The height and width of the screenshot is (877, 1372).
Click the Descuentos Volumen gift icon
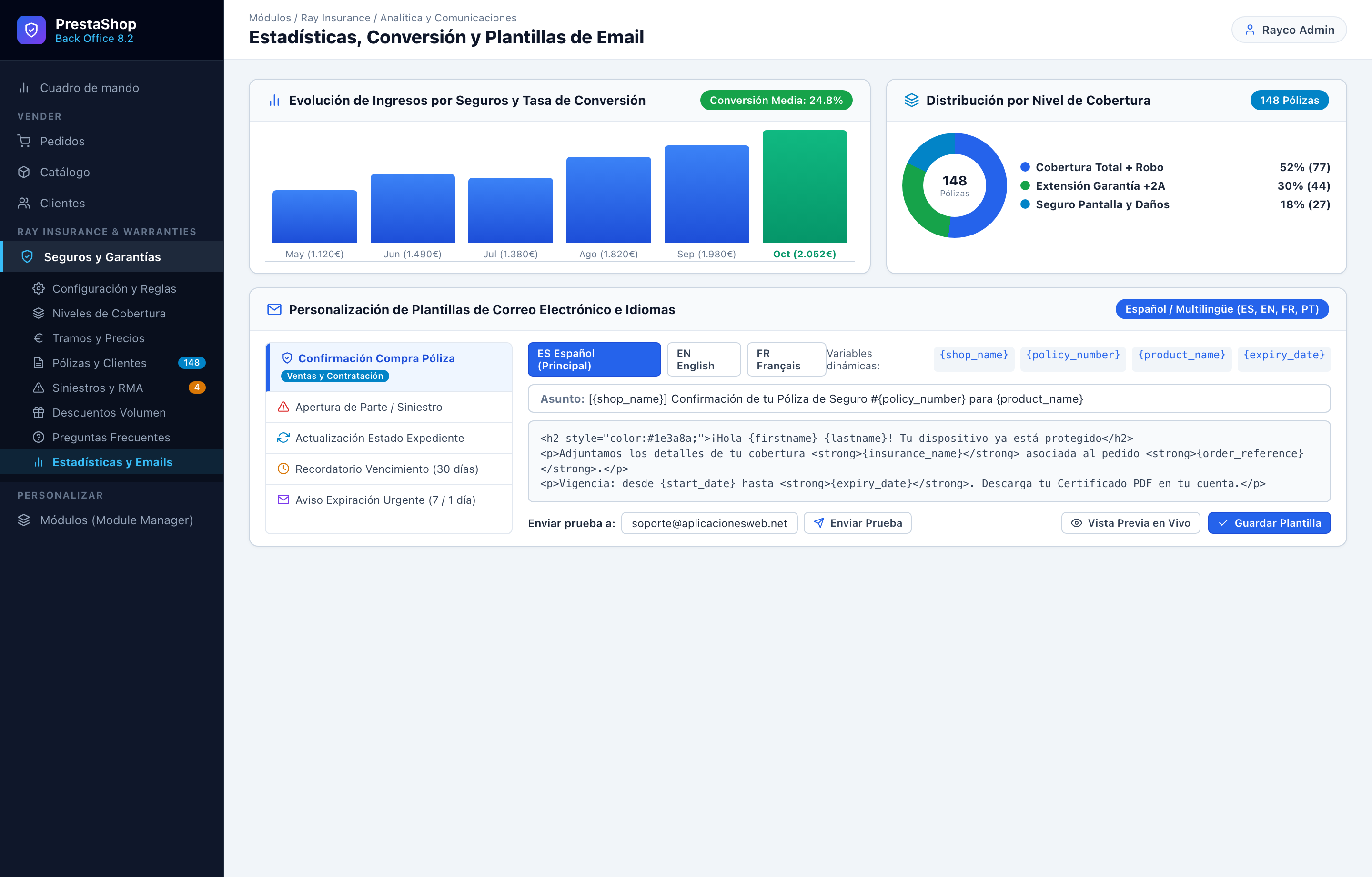(39, 412)
